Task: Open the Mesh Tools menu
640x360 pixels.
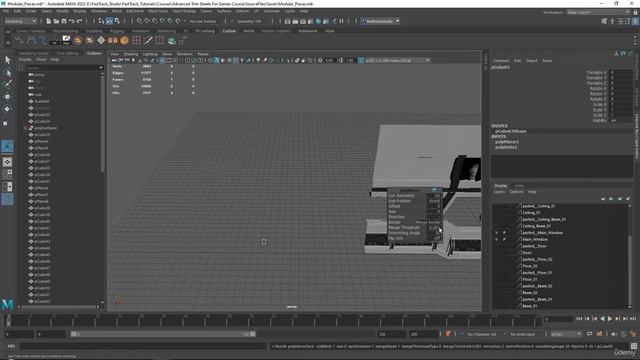Action: click(158, 11)
